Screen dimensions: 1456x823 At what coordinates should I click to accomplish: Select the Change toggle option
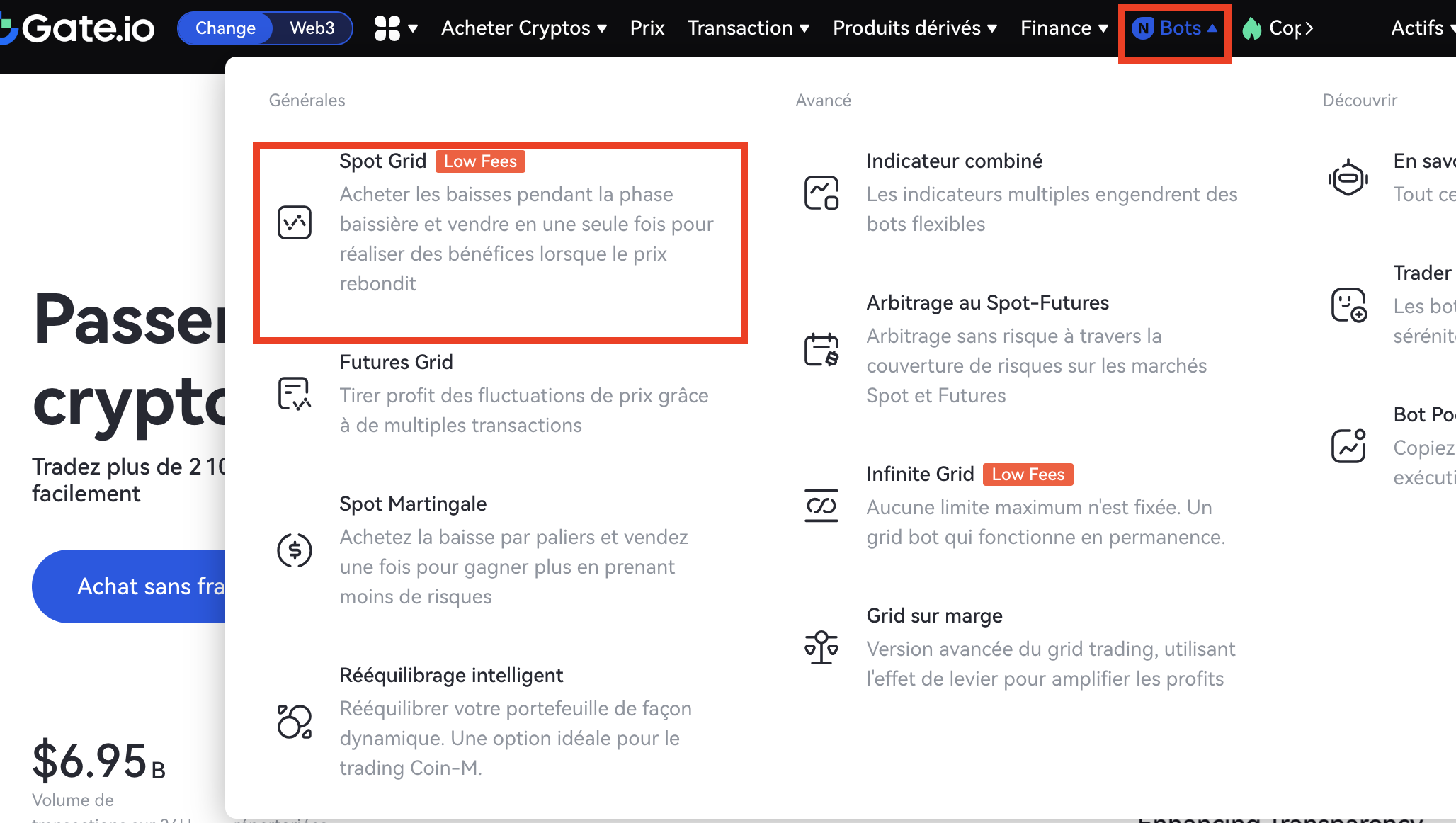[x=225, y=28]
